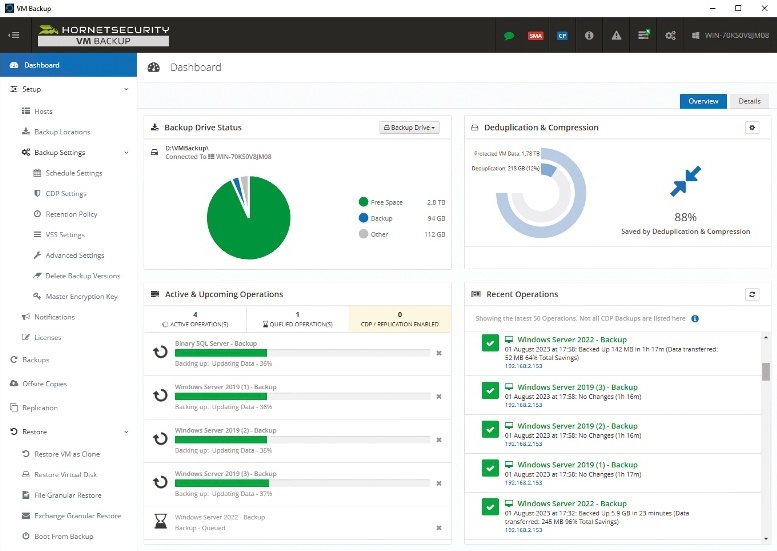Select the CDP / Replication Enabled tab
Viewport: 777px width, 551px height.
(400, 319)
